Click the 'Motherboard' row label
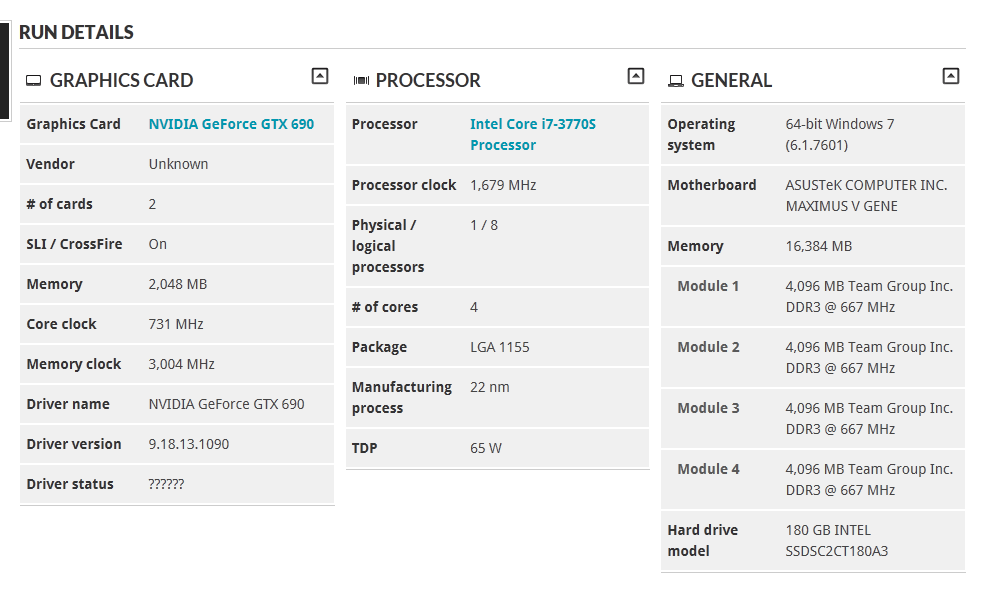983x590 pixels. click(712, 186)
